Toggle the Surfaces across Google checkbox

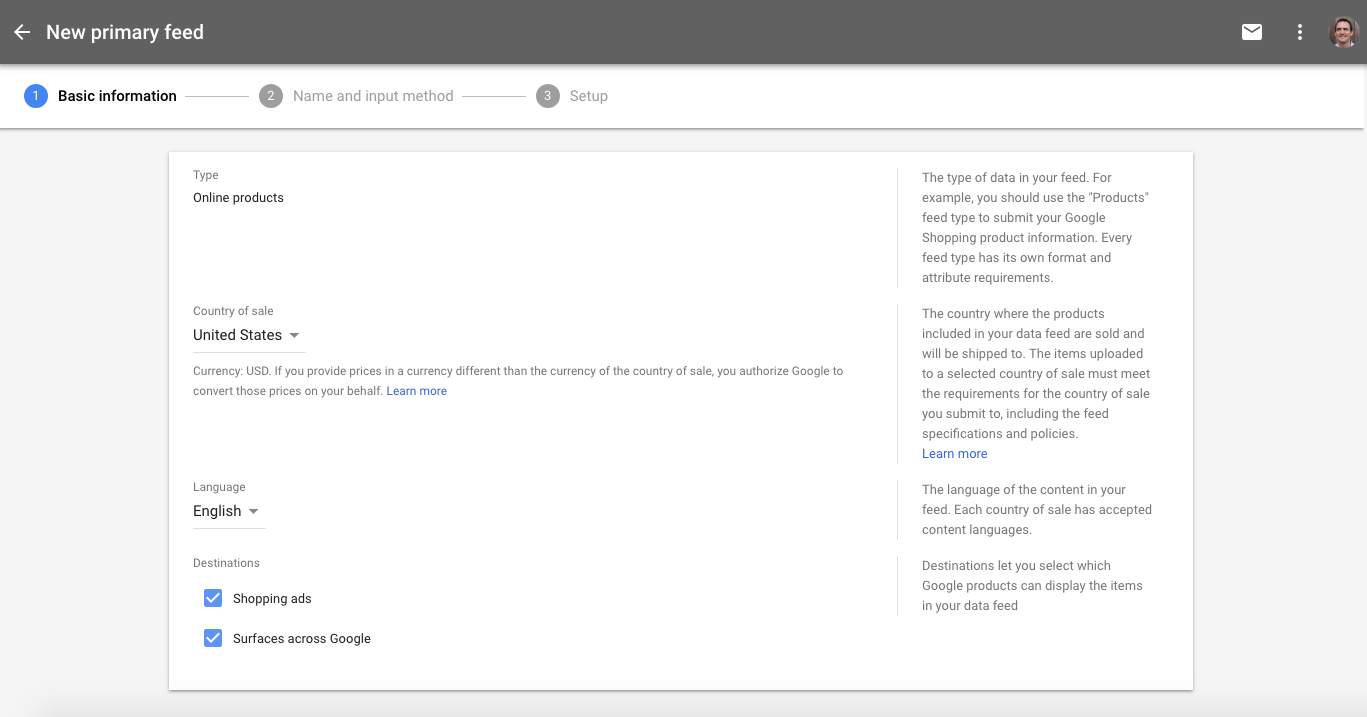click(x=213, y=638)
